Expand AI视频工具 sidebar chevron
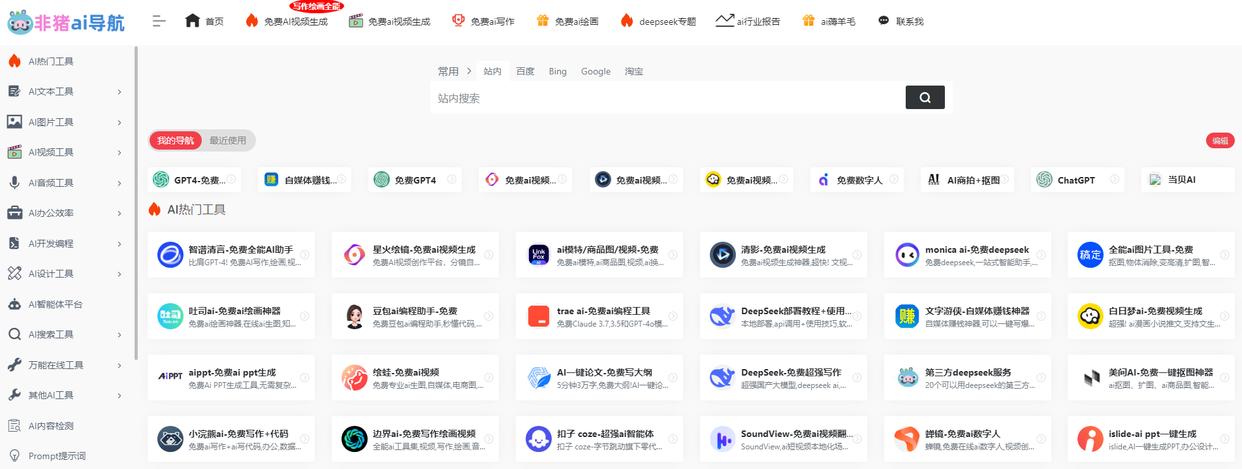 tap(120, 152)
